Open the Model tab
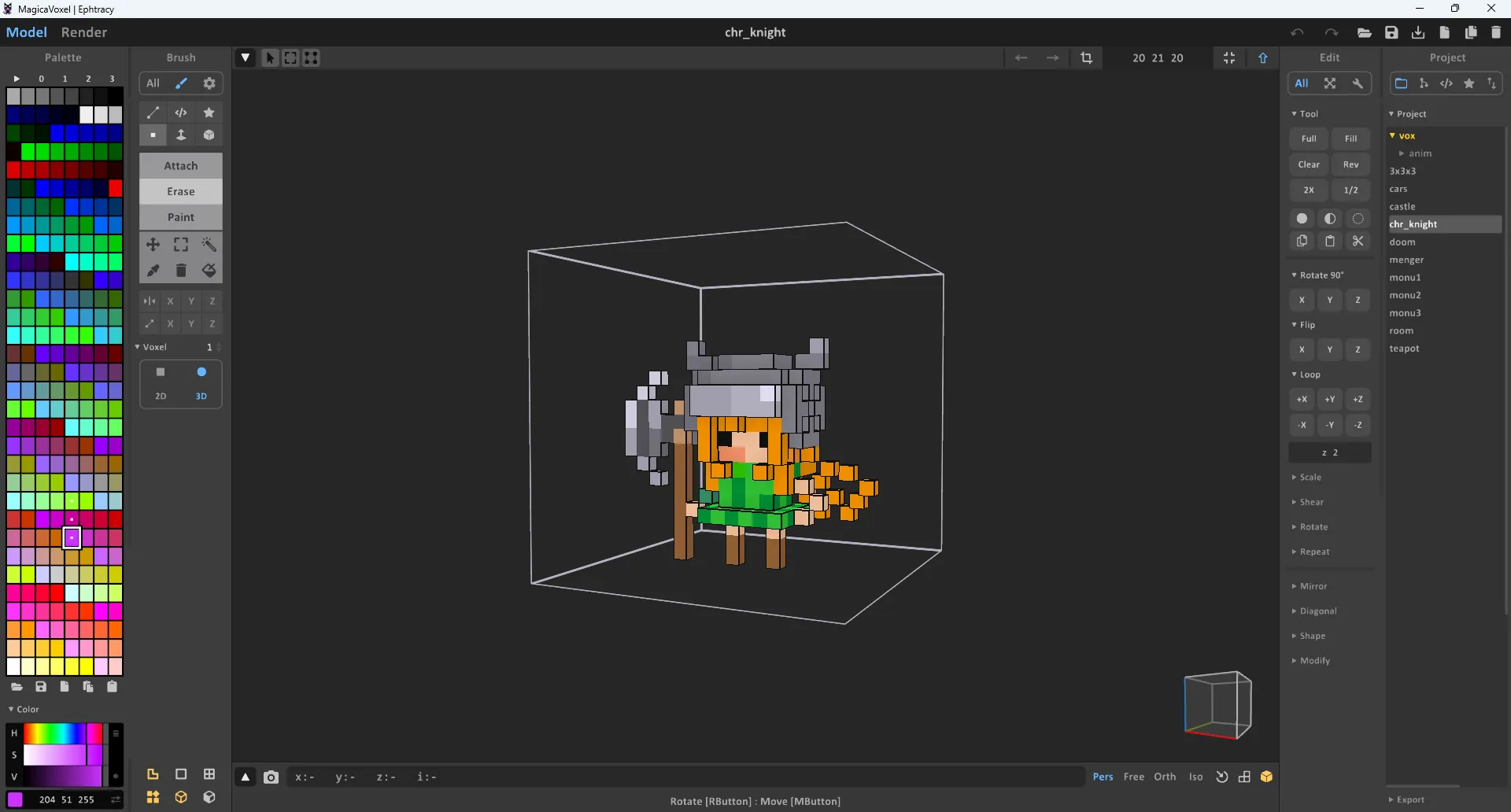Viewport: 1511px width, 812px height. (x=26, y=32)
